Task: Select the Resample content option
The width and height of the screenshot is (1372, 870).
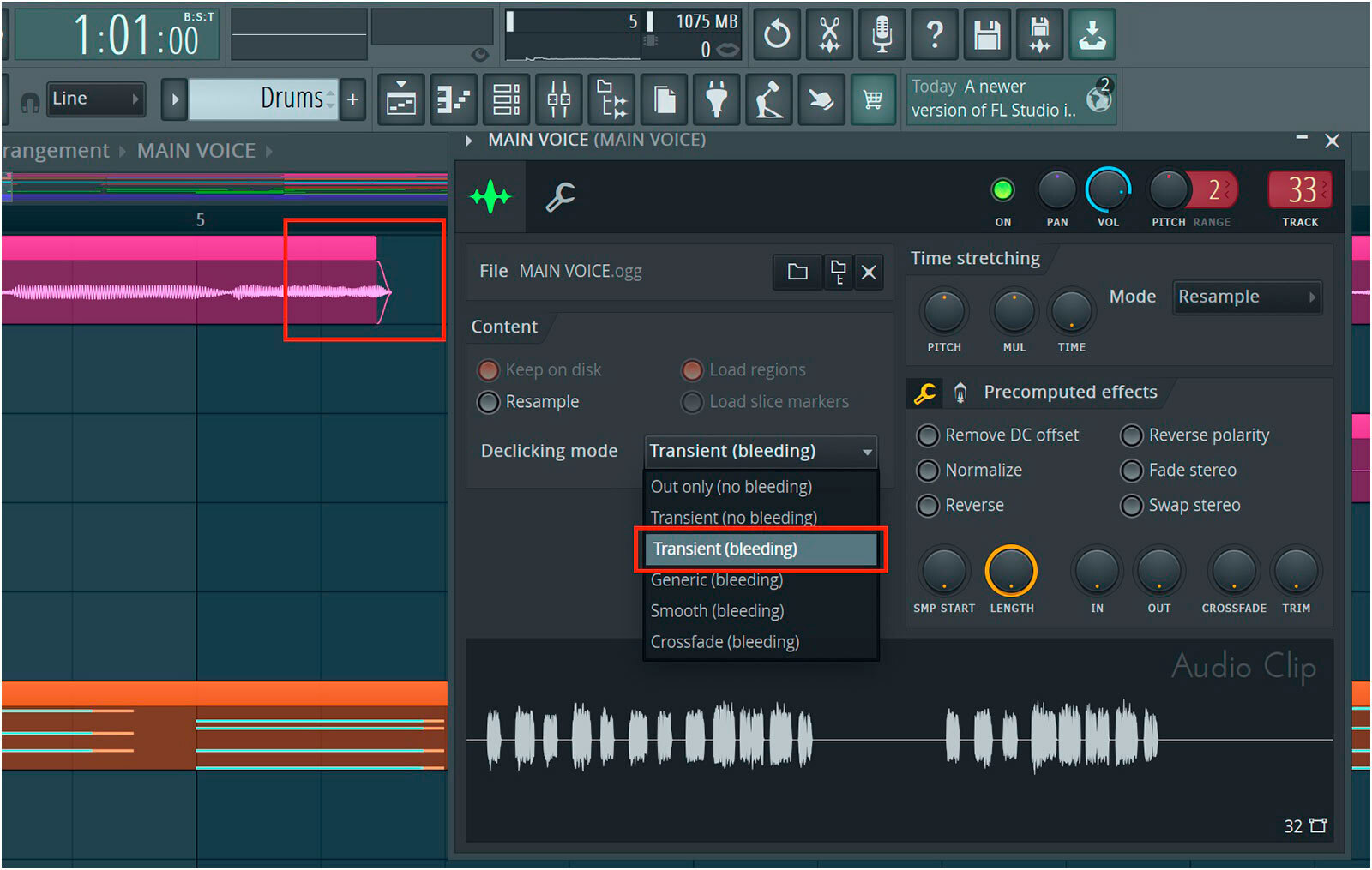Action: coord(488,401)
